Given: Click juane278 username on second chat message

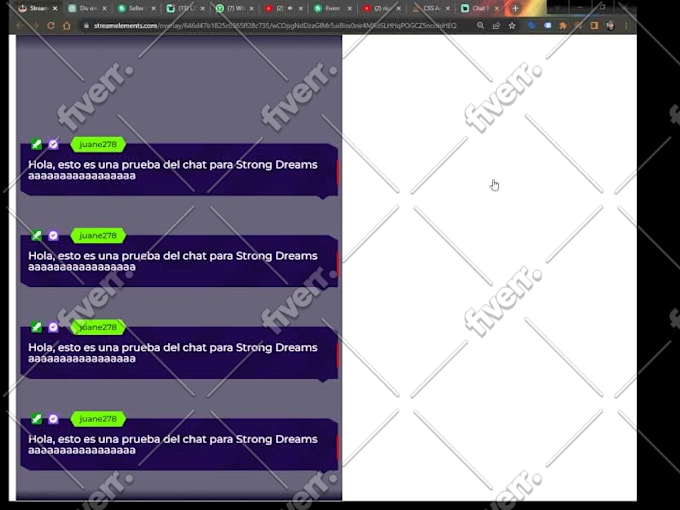Looking at the screenshot, I should 98,235.
